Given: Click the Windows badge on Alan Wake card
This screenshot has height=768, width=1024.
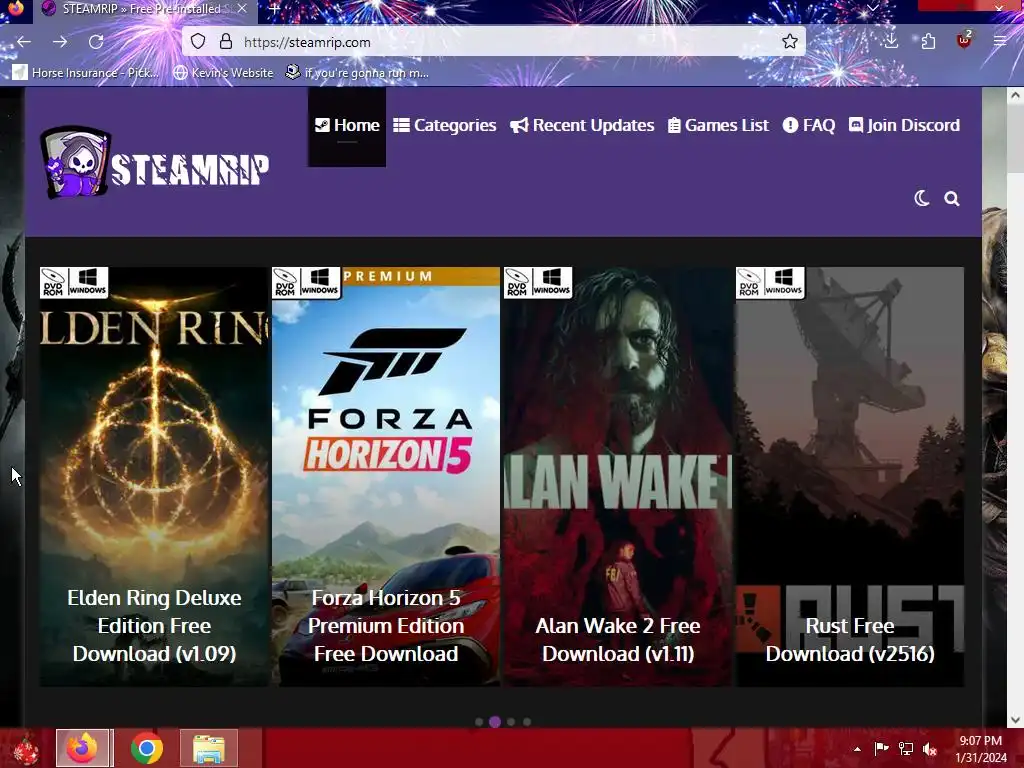Looking at the screenshot, I should [x=552, y=282].
